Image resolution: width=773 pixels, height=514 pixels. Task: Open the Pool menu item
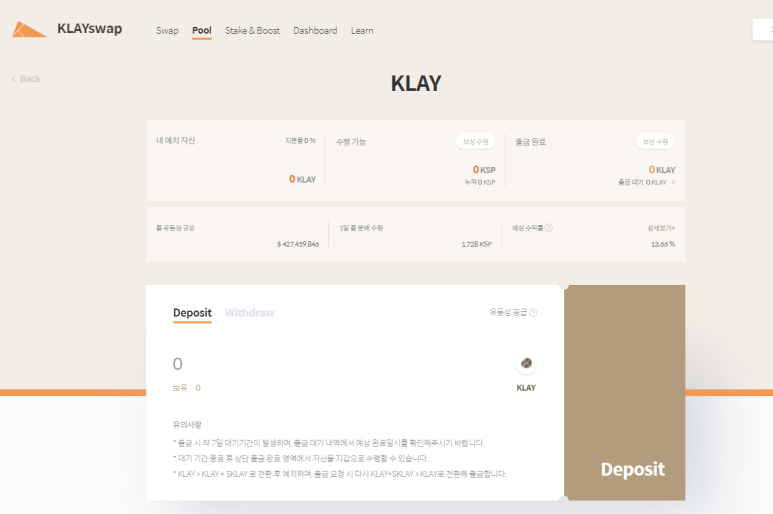[202, 31]
